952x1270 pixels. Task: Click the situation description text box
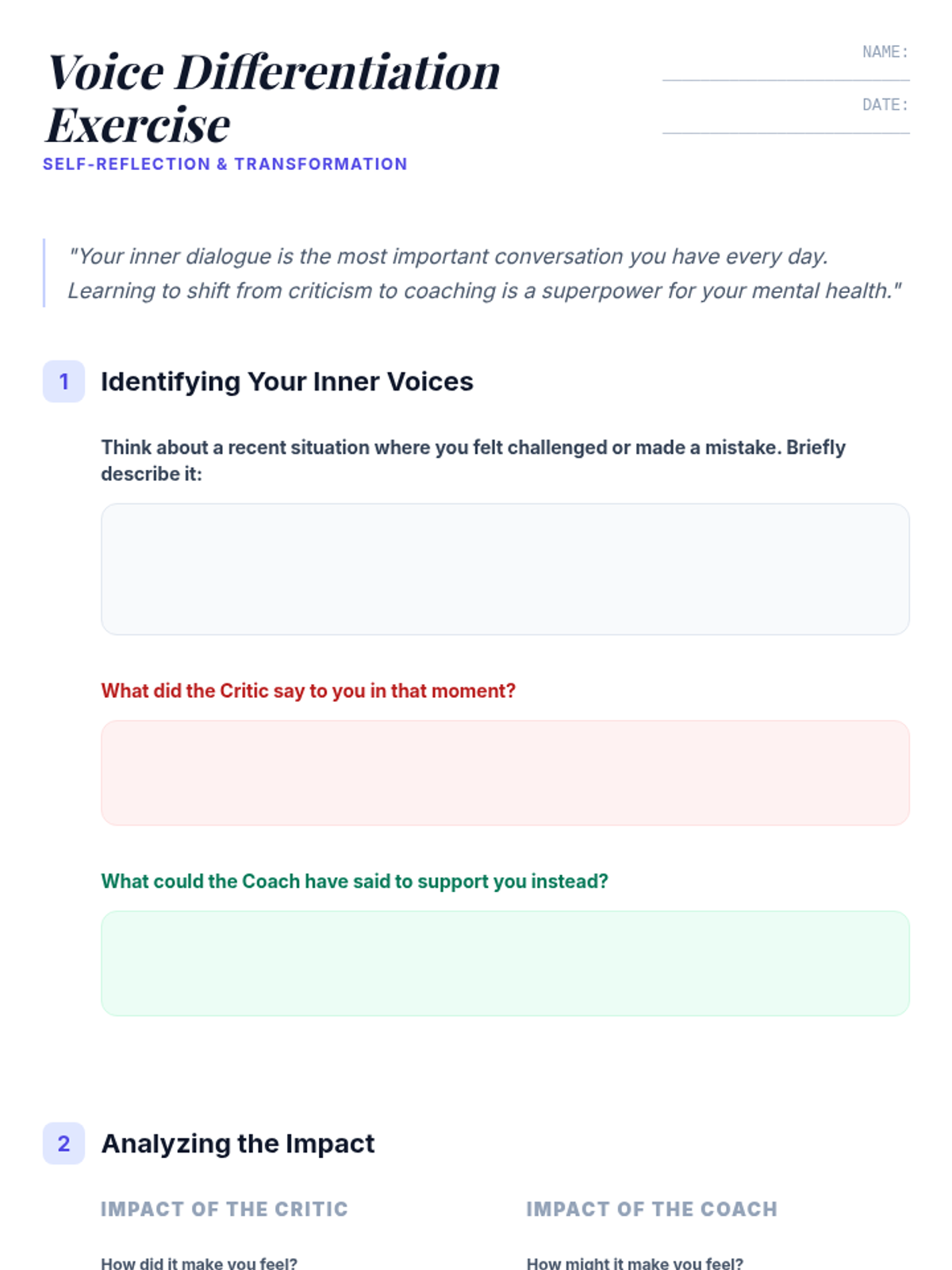point(505,569)
